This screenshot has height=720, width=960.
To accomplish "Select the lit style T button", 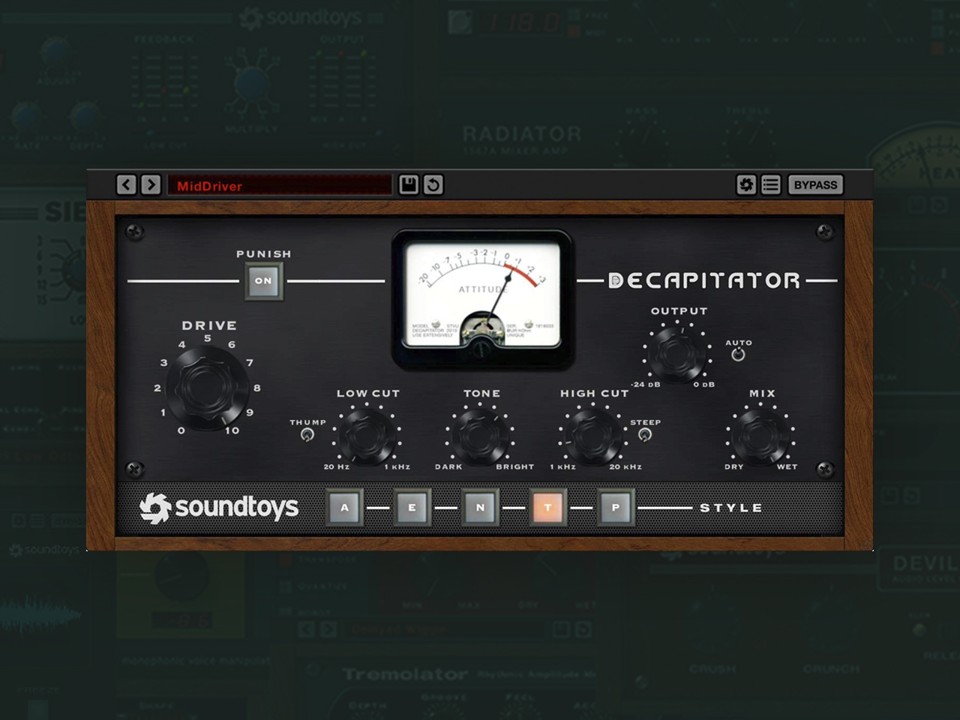I will pos(547,507).
